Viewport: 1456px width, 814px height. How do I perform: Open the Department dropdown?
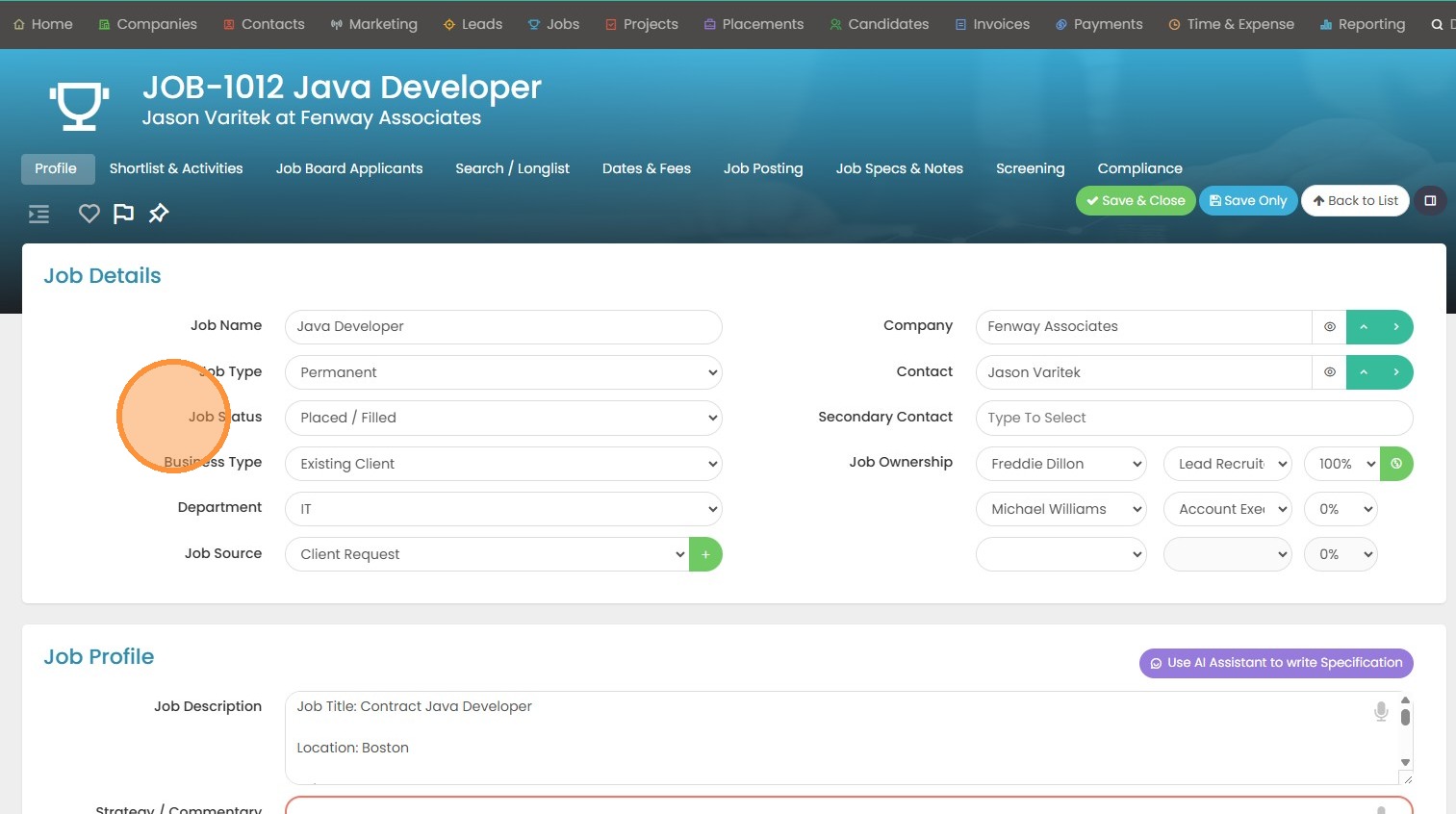coord(503,509)
